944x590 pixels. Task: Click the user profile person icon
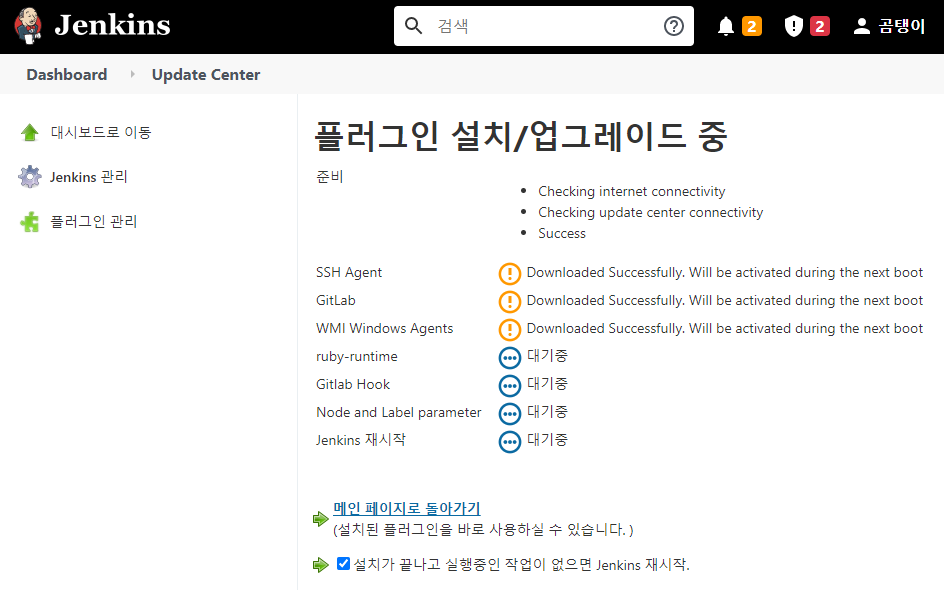[x=862, y=26]
